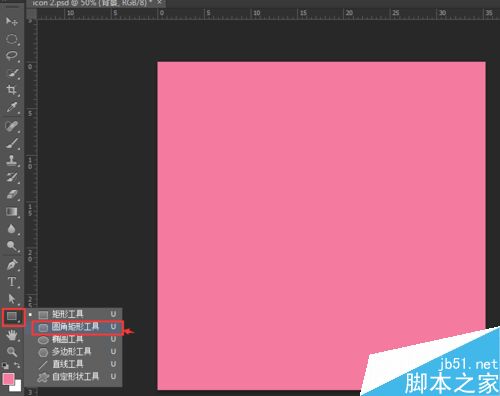Select the Path Selection tool
The height and width of the screenshot is (396, 500).
(12, 299)
